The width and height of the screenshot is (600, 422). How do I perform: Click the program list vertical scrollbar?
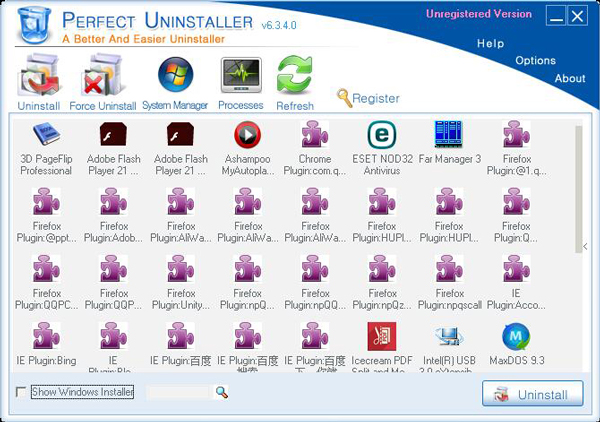(x=578, y=190)
